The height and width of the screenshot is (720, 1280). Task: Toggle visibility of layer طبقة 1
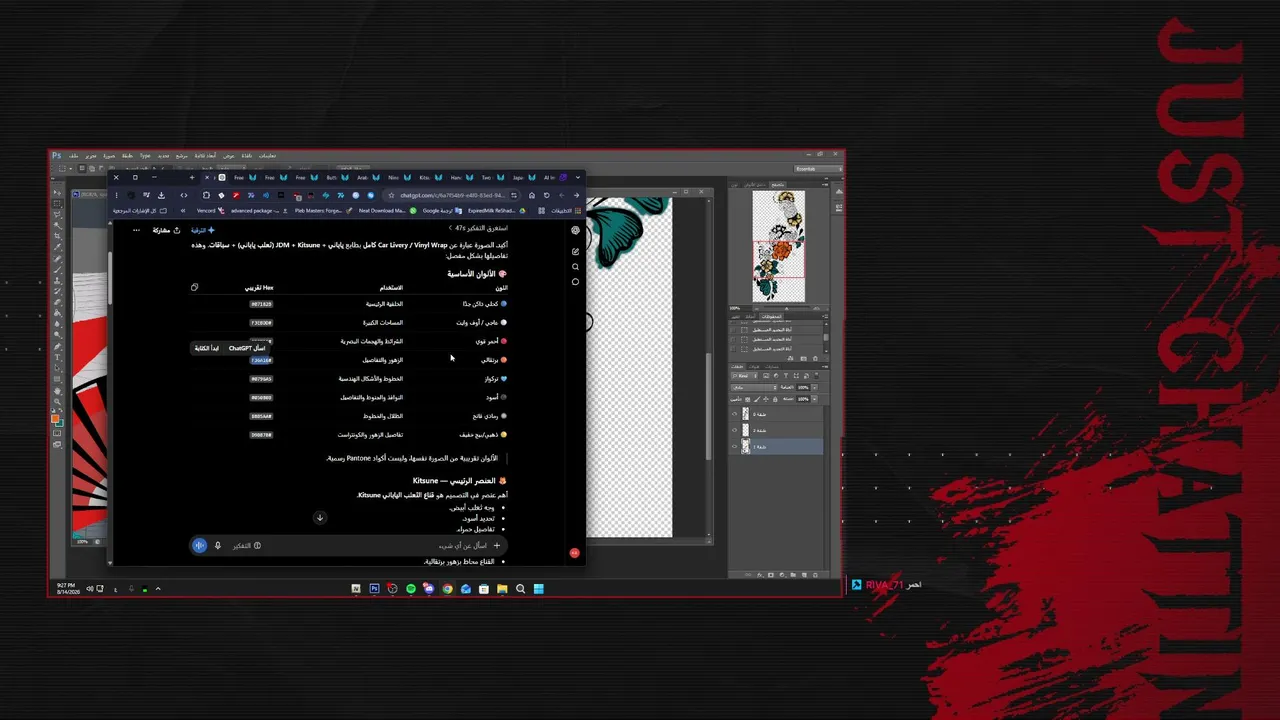pyautogui.click(x=735, y=446)
